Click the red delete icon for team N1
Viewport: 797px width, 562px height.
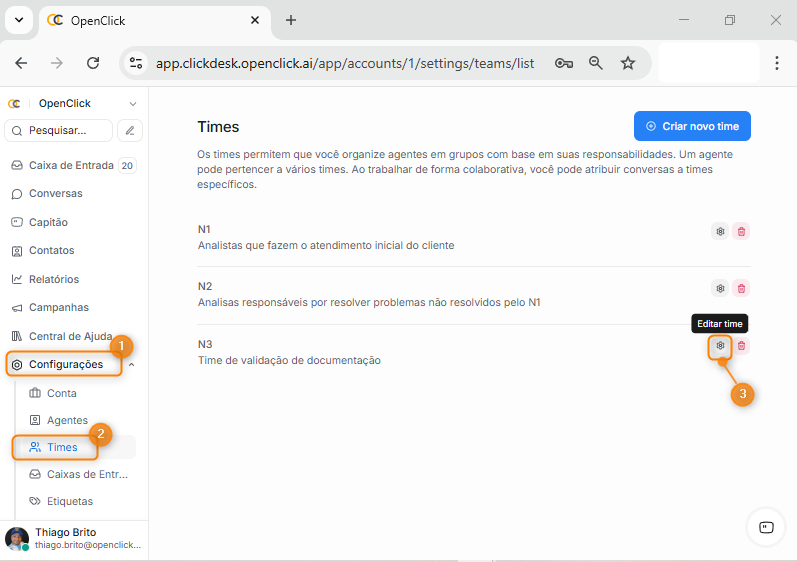(x=741, y=231)
